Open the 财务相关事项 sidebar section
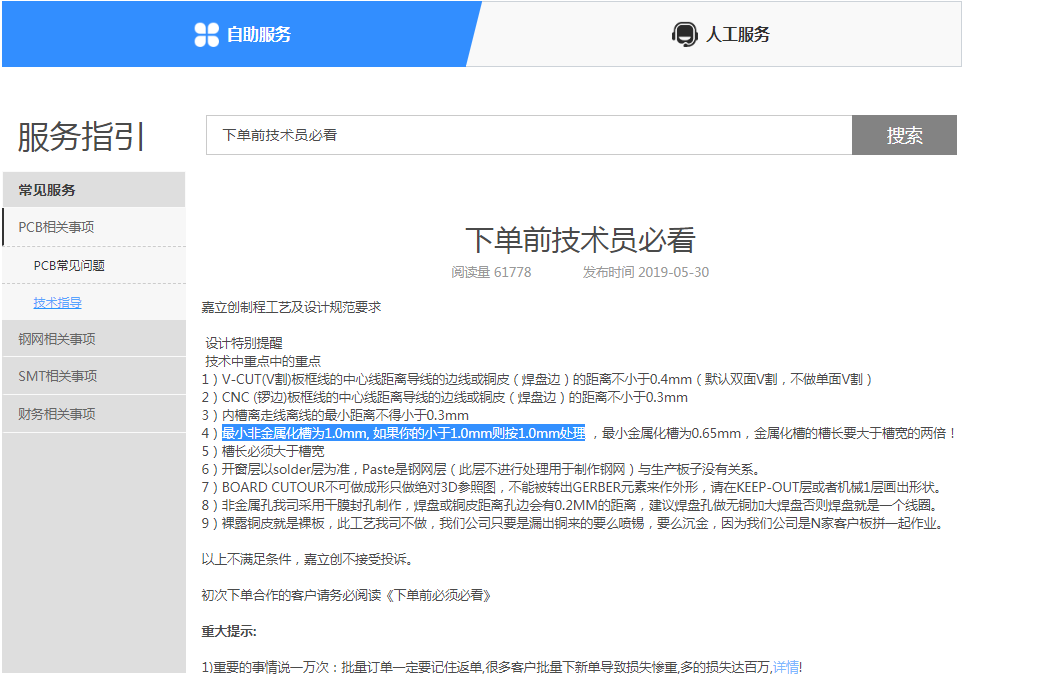The width and height of the screenshot is (1053, 688). pyautogui.click(x=57, y=414)
